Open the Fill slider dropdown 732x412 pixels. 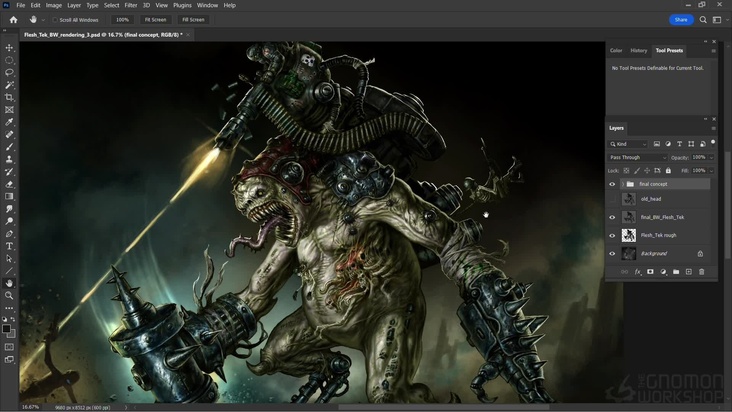click(x=711, y=171)
